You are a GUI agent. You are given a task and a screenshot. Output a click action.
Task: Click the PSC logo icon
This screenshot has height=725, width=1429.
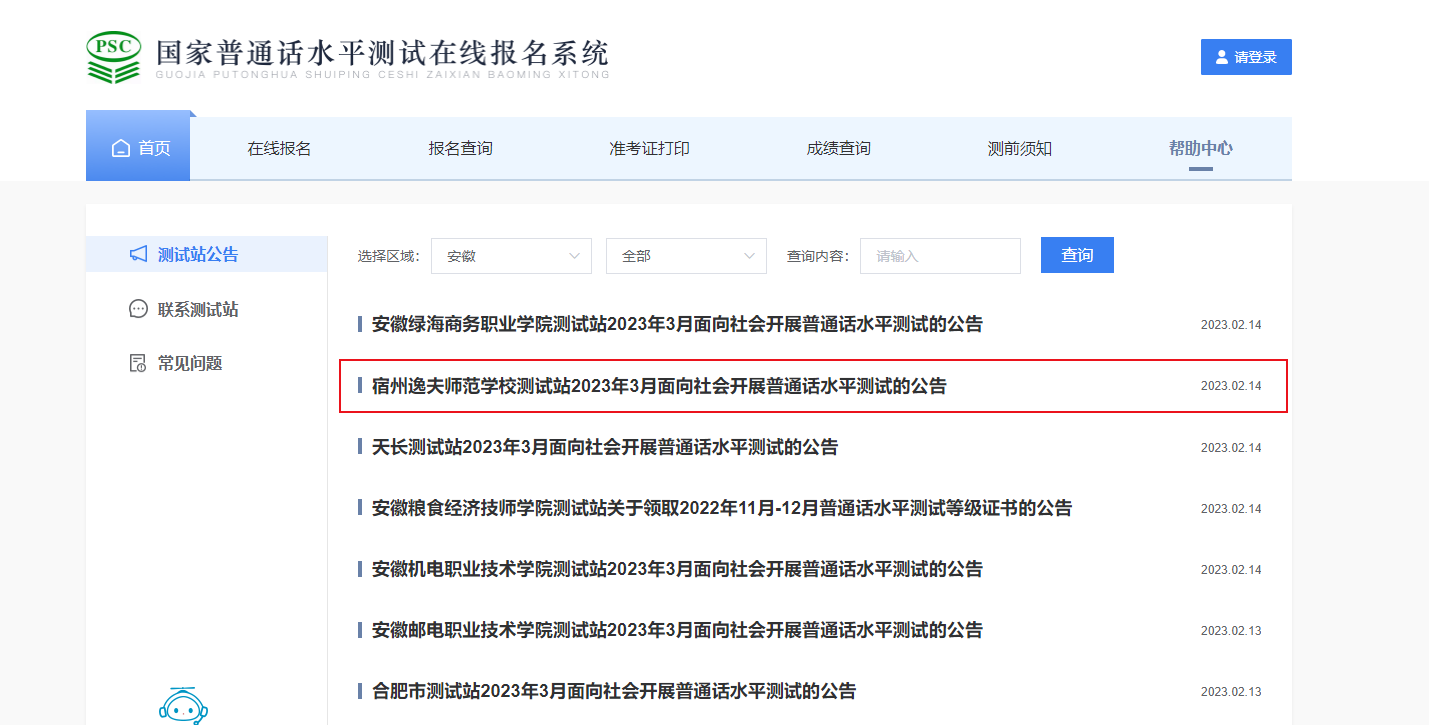(x=114, y=57)
